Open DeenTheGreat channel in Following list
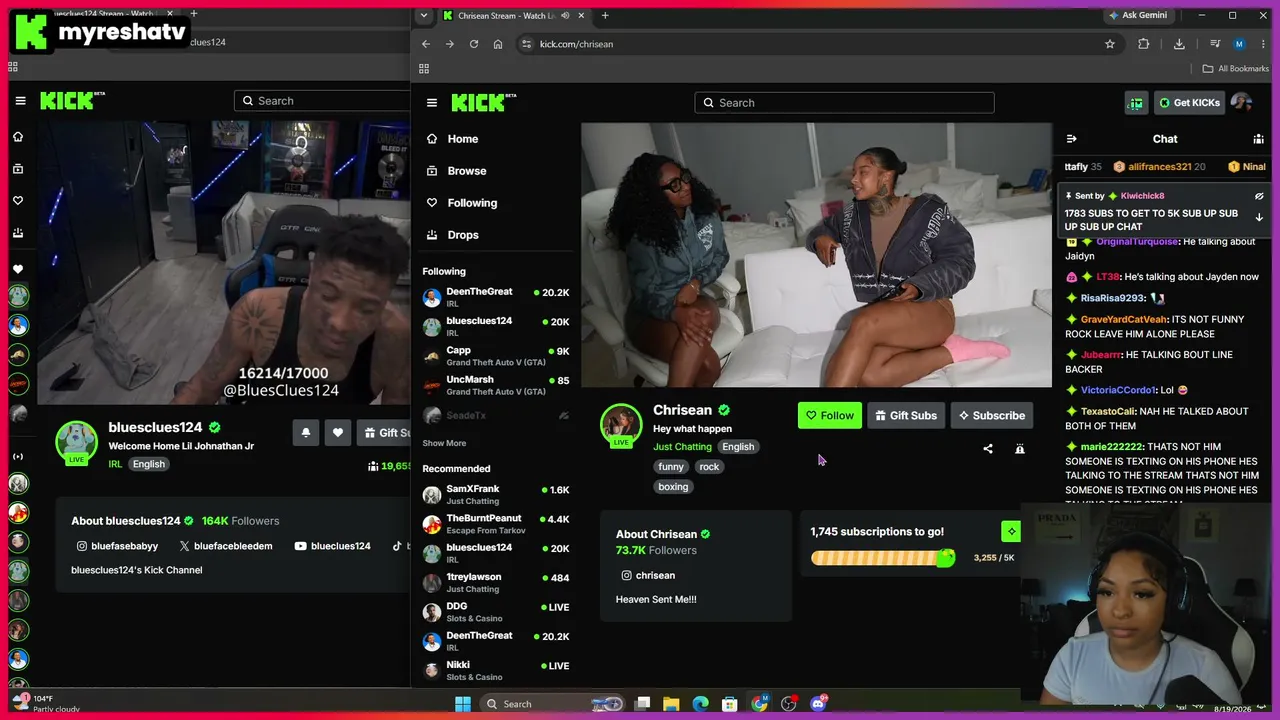 click(496, 297)
